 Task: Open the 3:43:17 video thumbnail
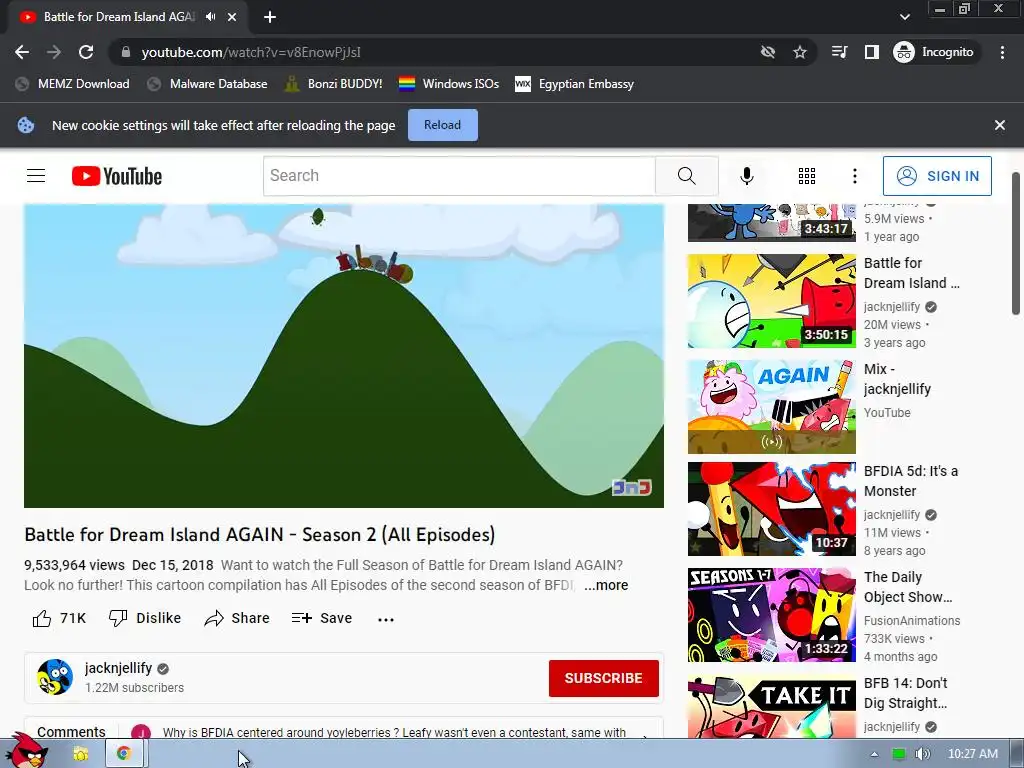771,223
